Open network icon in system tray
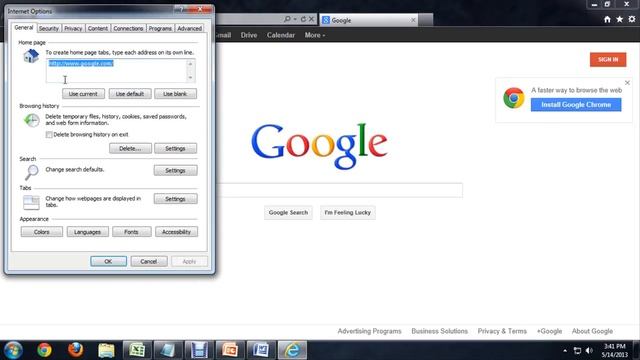640x360 pixels. click(577, 351)
